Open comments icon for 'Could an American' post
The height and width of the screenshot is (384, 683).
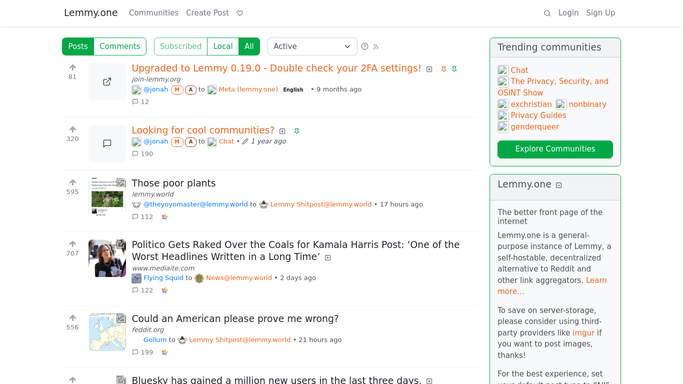pyautogui.click(x=135, y=352)
